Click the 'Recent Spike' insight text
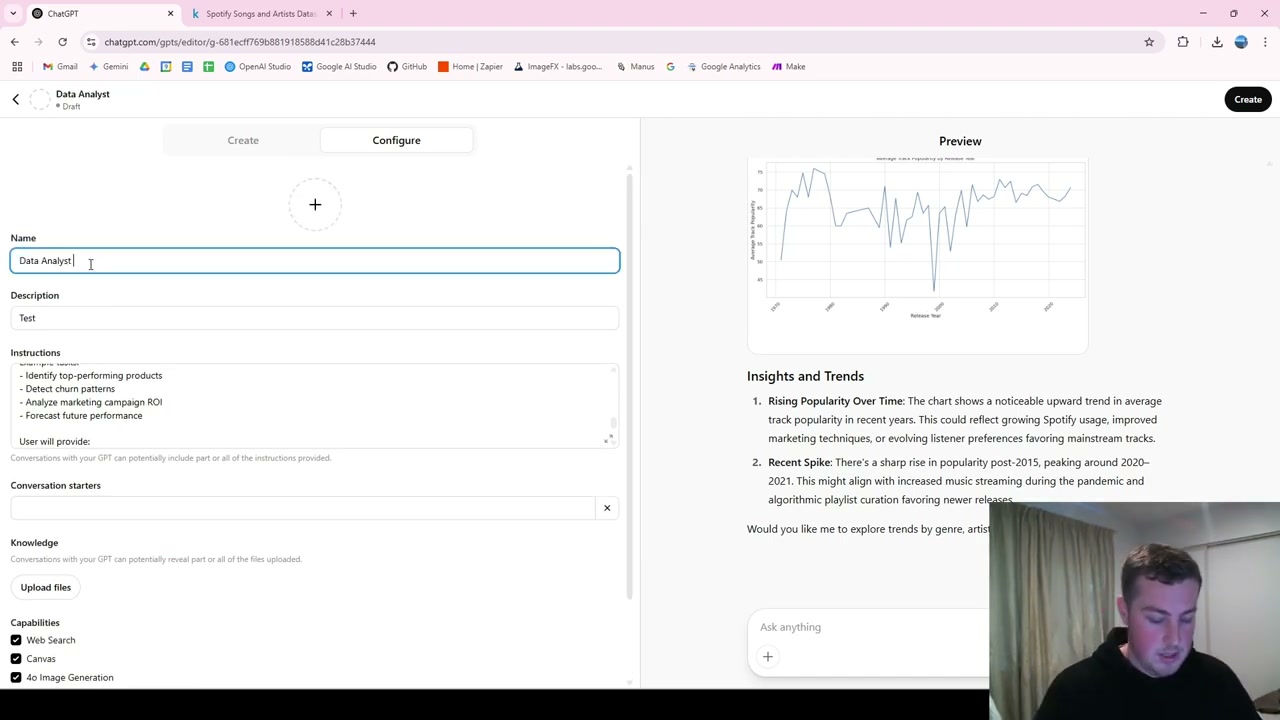Viewport: 1280px width, 720px height. [799, 462]
